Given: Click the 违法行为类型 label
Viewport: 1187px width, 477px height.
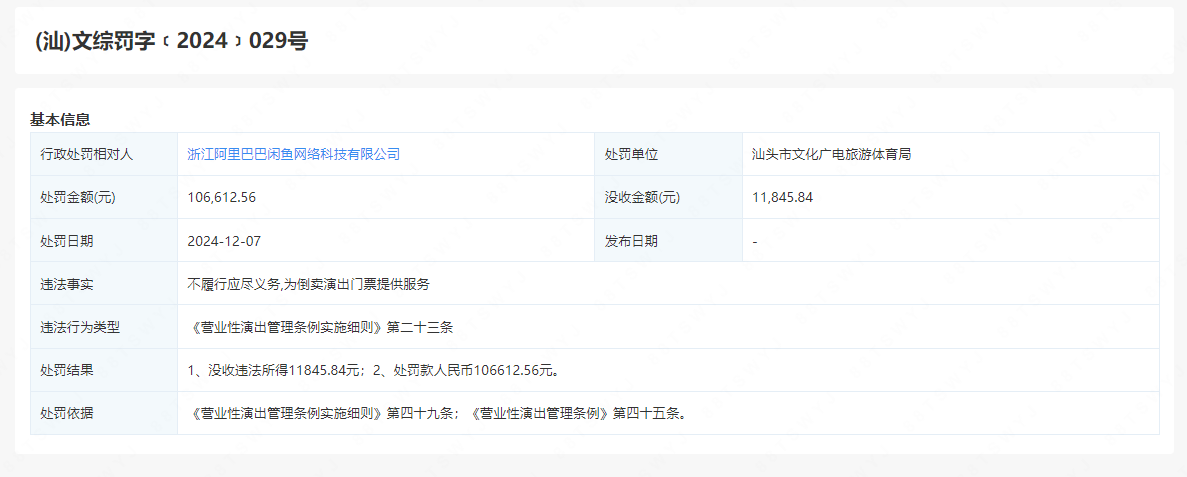Looking at the screenshot, I should pos(80,328).
